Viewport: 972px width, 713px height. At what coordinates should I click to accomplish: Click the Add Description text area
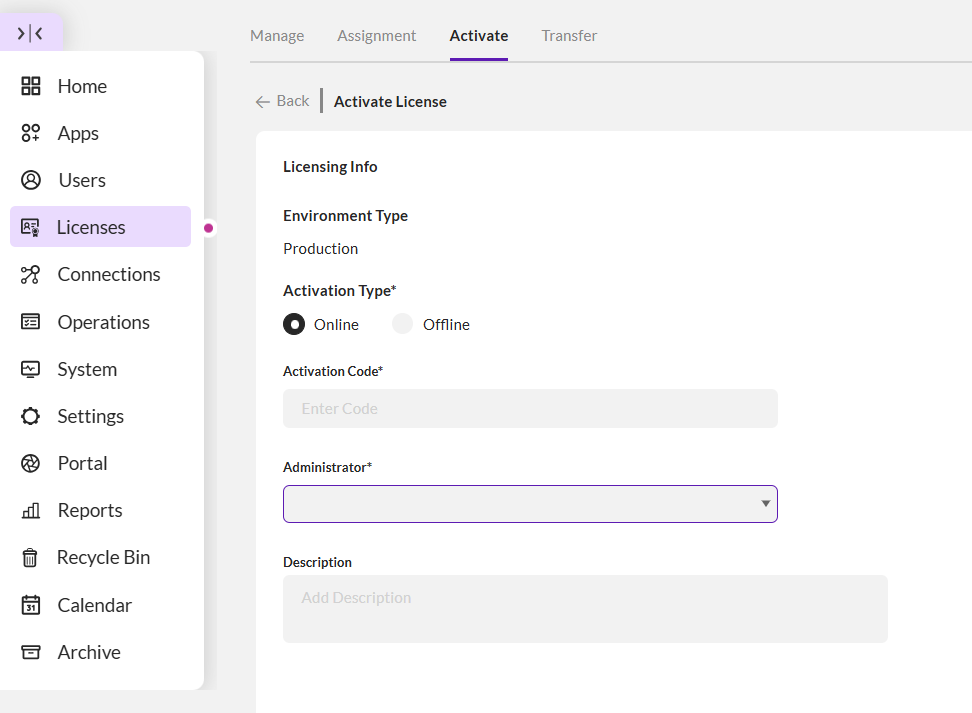[x=585, y=609]
